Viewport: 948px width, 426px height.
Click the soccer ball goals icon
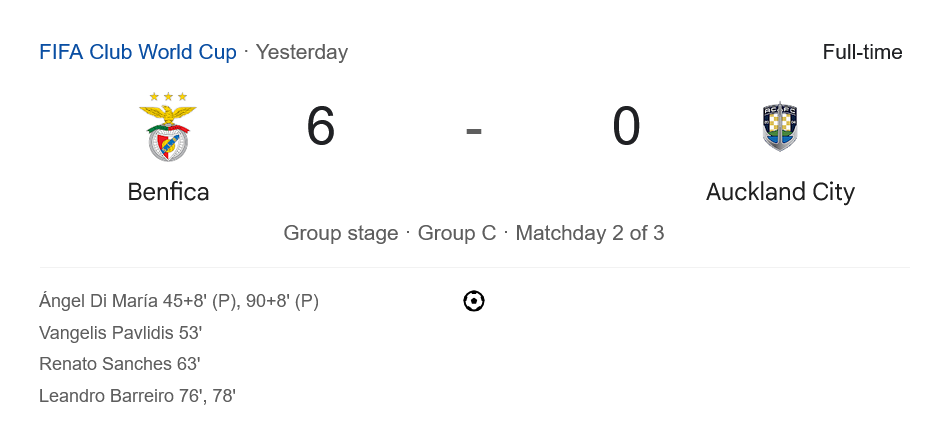pyautogui.click(x=474, y=301)
